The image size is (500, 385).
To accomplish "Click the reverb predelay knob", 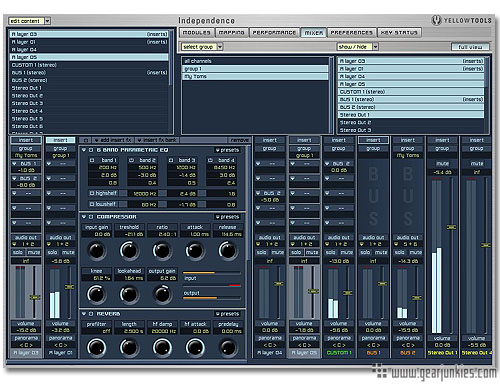I will point(228,347).
